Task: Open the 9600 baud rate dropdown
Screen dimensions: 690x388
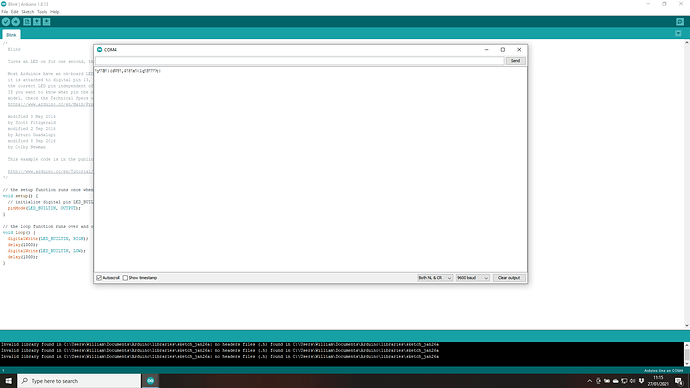Action: pos(472,278)
